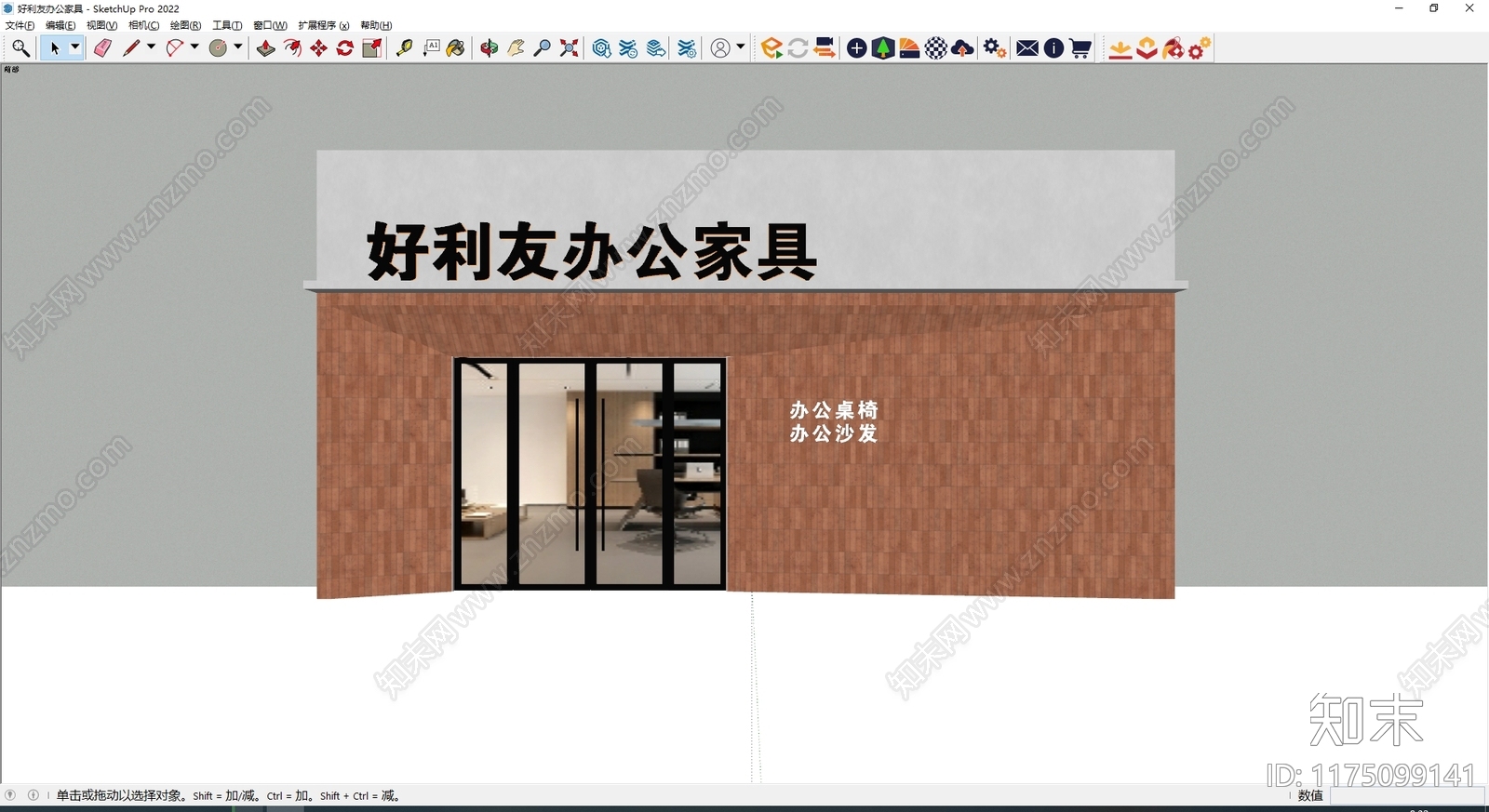This screenshot has height=812, width=1489.
Task: Expand the account profile dropdown arrow
Action: [x=741, y=47]
